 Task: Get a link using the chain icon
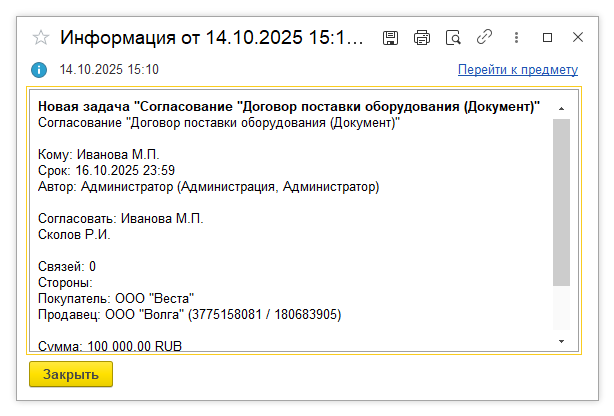click(484, 38)
